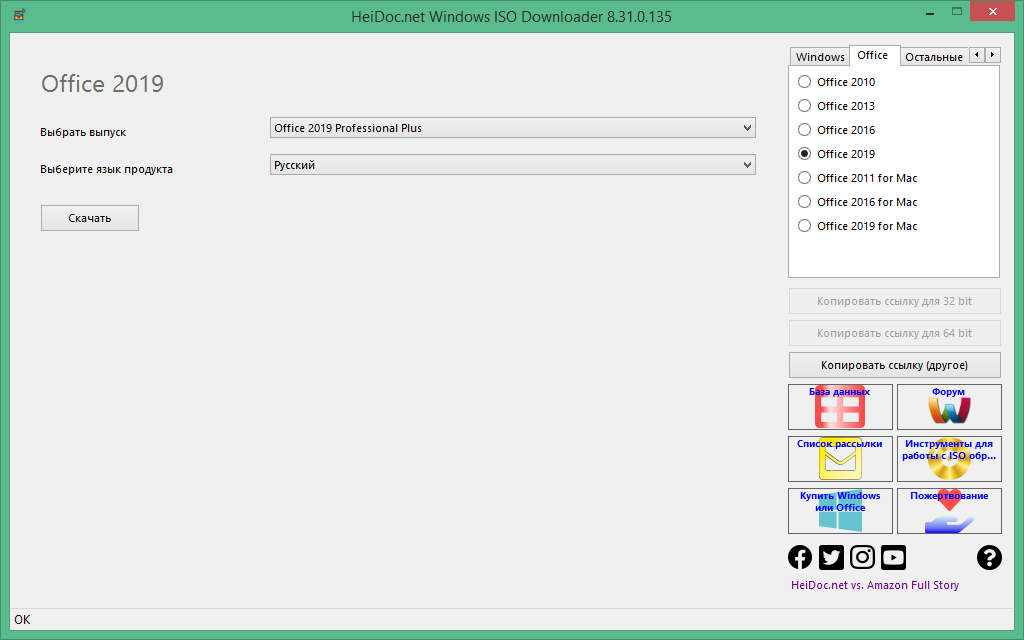The height and width of the screenshot is (640, 1024).
Task: Maximize the ISO Downloader window
Action: [x=957, y=12]
